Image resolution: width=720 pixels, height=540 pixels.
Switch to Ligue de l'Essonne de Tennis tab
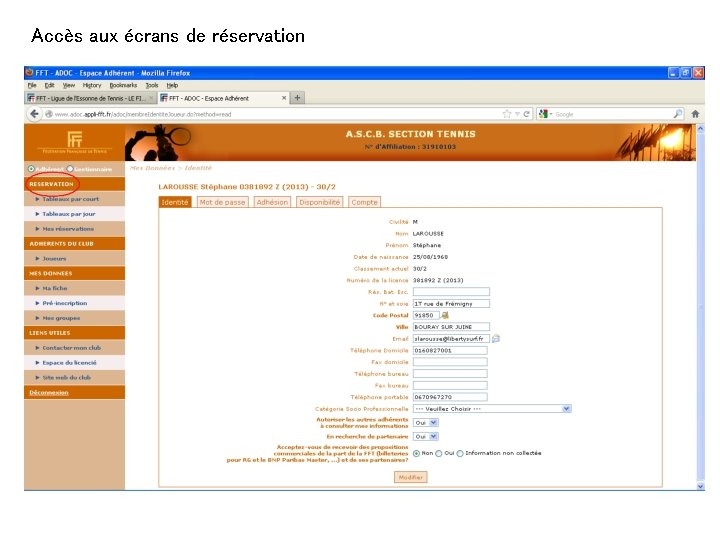tap(90, 98)
